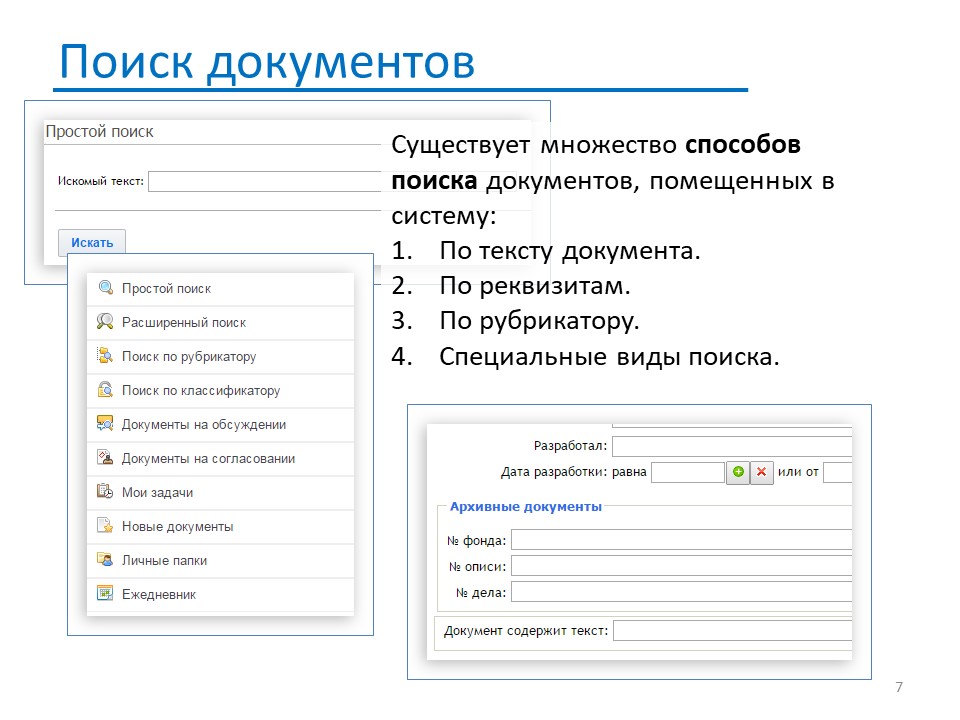Choose Поиск по классификатору menu item
The image size is (960, 720).
point(220,391)
